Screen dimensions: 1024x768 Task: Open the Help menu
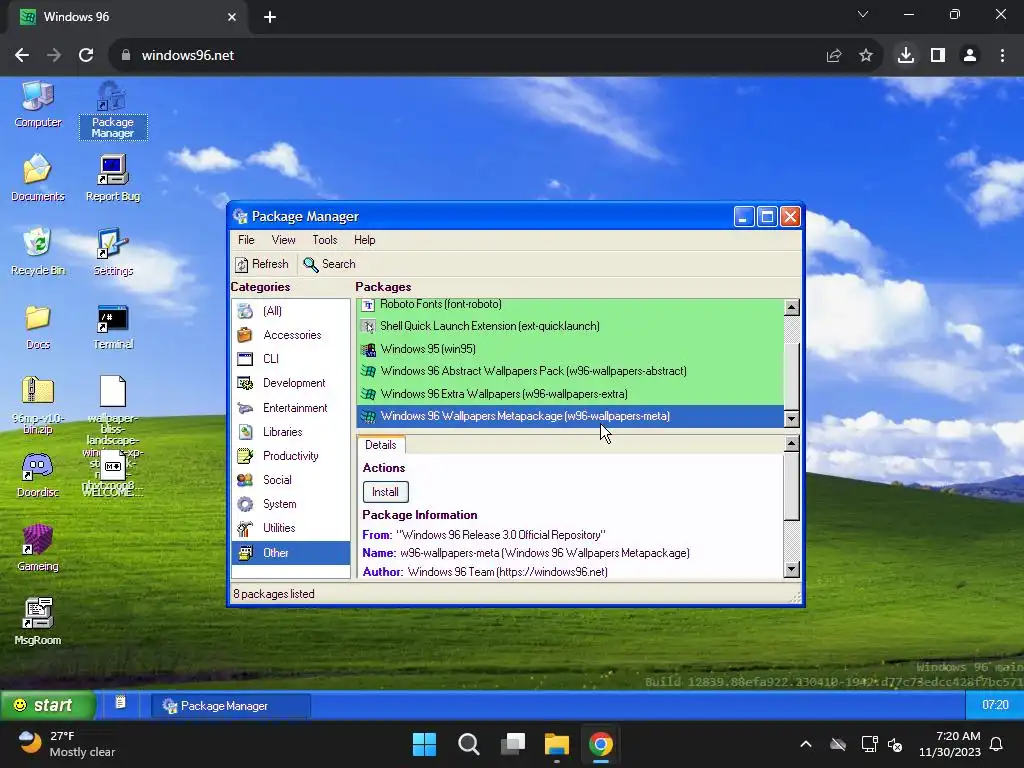pos(364,240)
